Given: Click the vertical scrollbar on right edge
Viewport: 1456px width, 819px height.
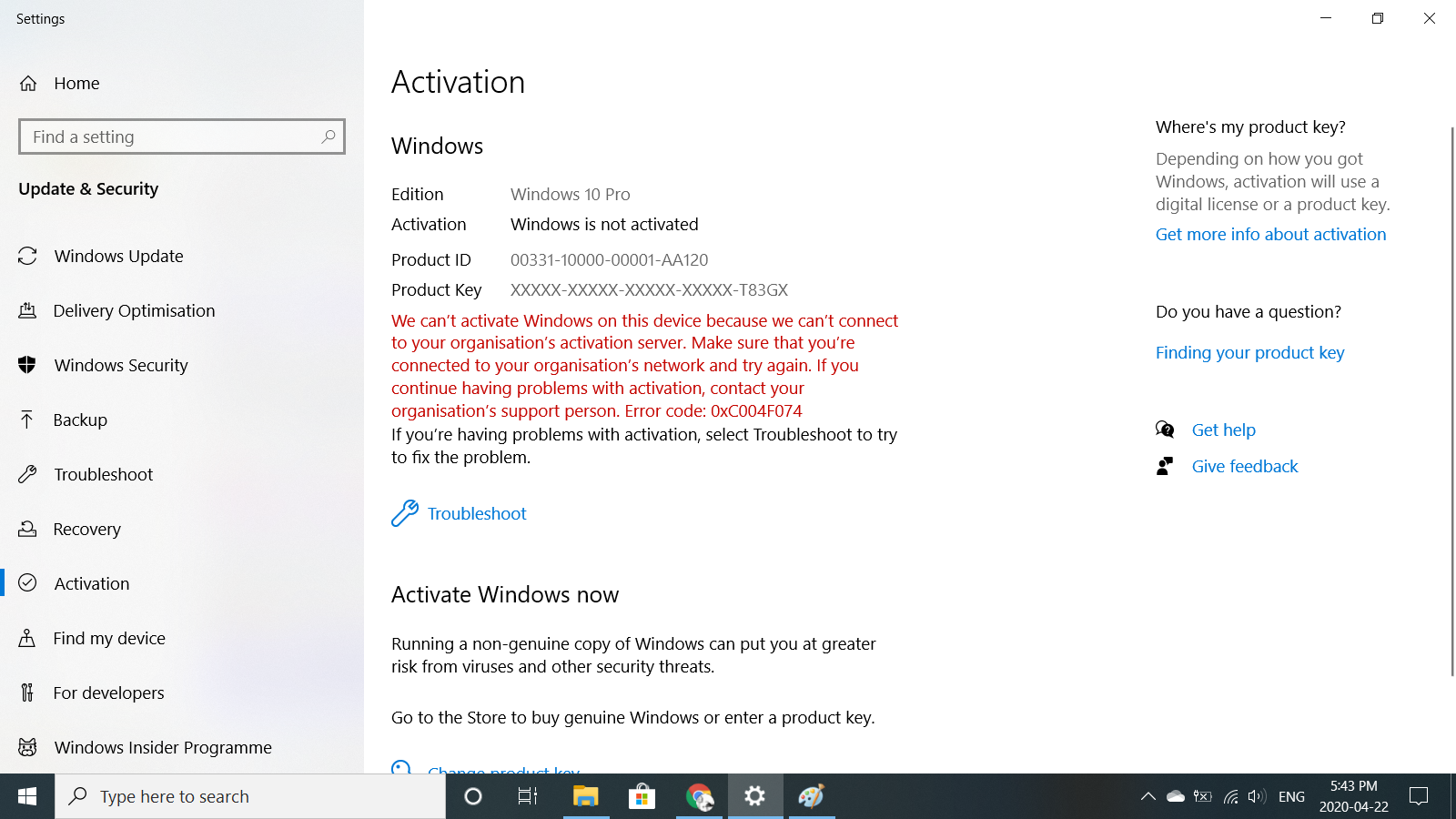Looking at the screenshot, I should 1451,400.
